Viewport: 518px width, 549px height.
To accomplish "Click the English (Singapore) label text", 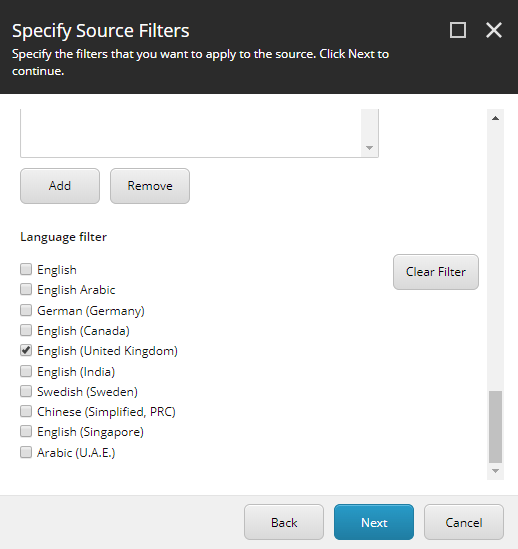I will tap(90, 432).
